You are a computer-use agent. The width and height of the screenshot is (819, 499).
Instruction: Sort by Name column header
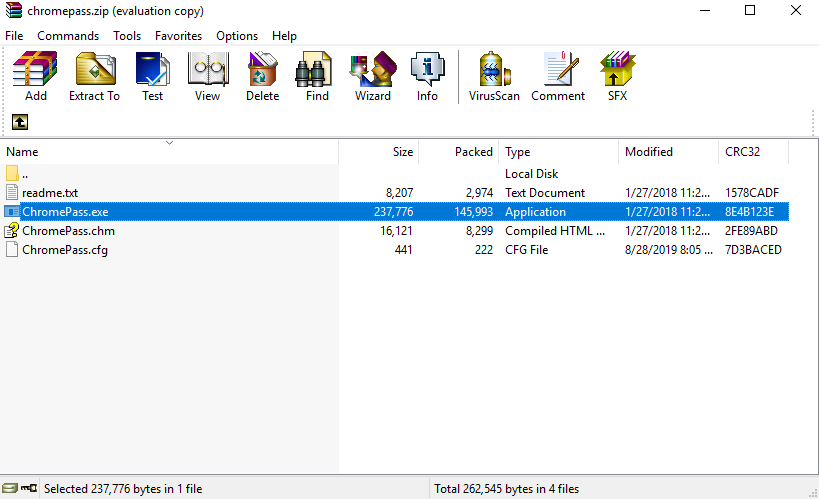coord(169,152)
